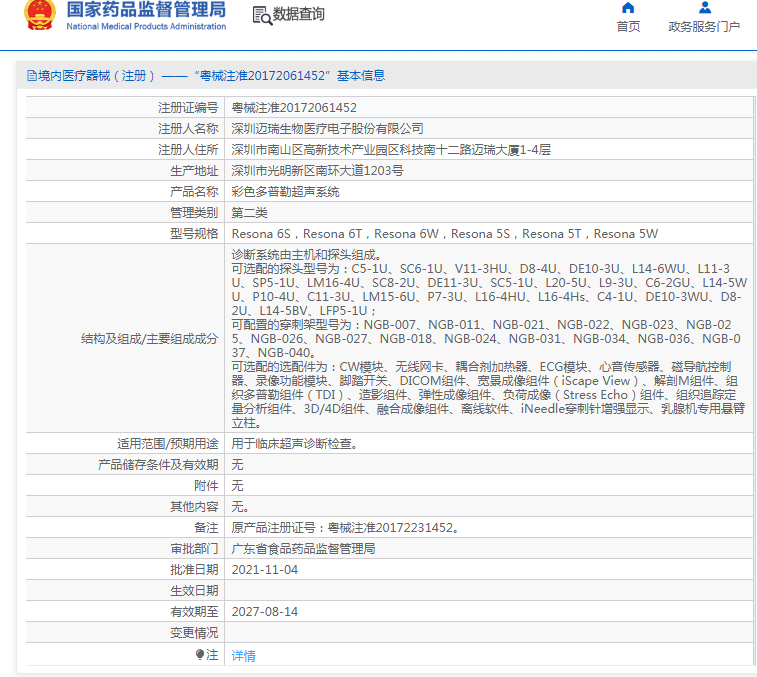Click the 附件 row label

click(206, 486)
